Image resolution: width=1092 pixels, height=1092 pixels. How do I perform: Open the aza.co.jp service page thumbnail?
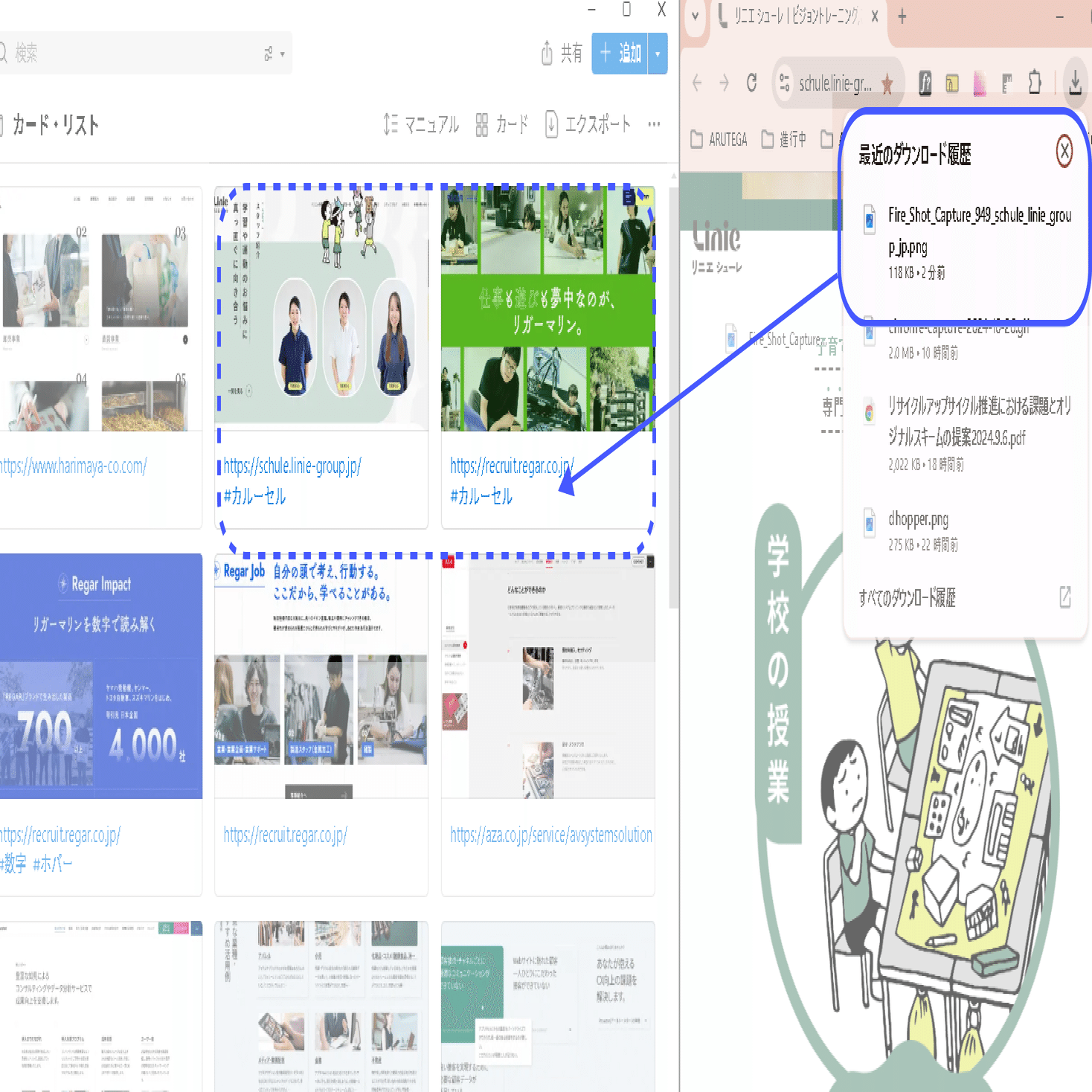[x=548, y=676]
